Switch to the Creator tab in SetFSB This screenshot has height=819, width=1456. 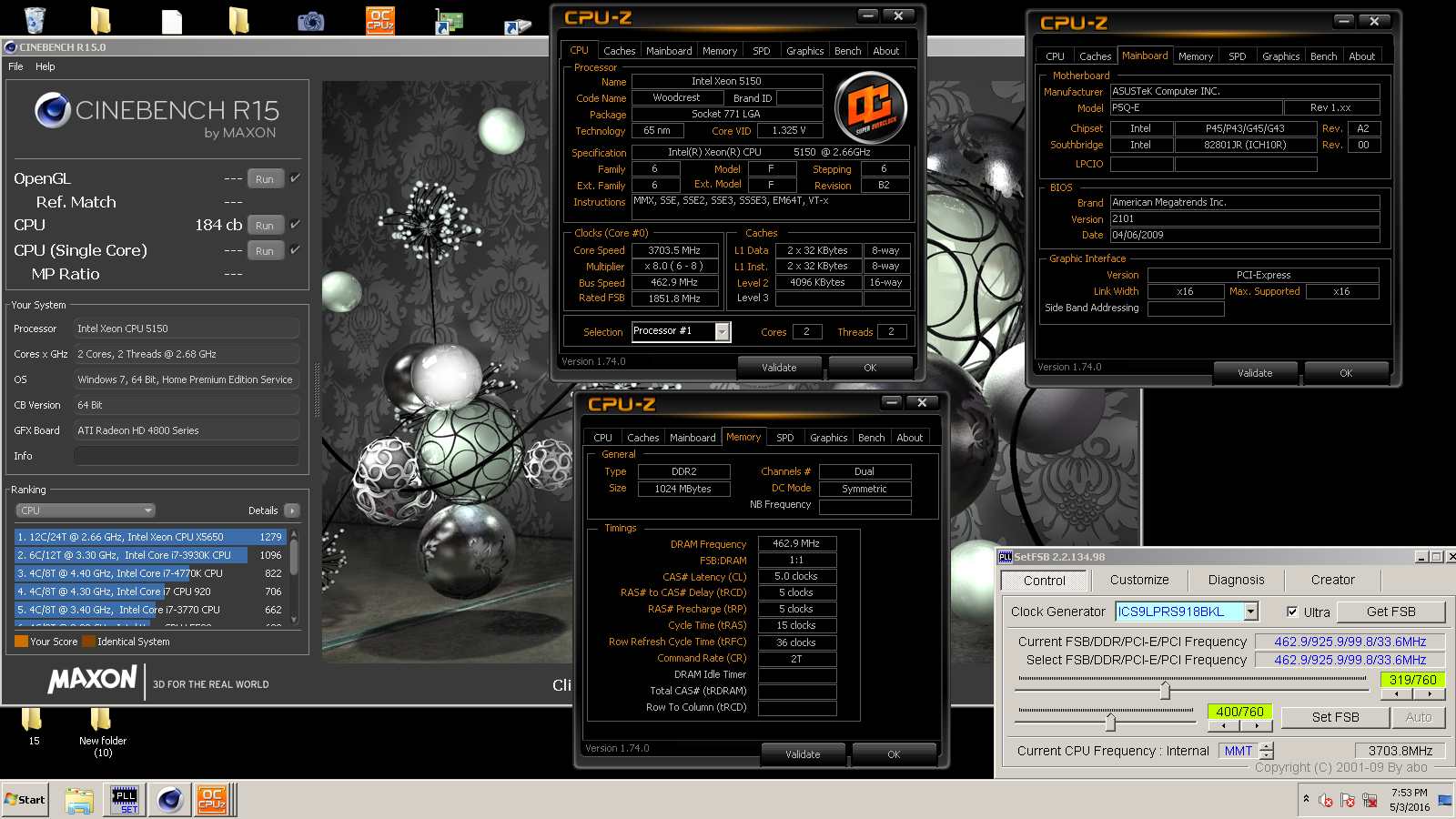click(1332, 580)
